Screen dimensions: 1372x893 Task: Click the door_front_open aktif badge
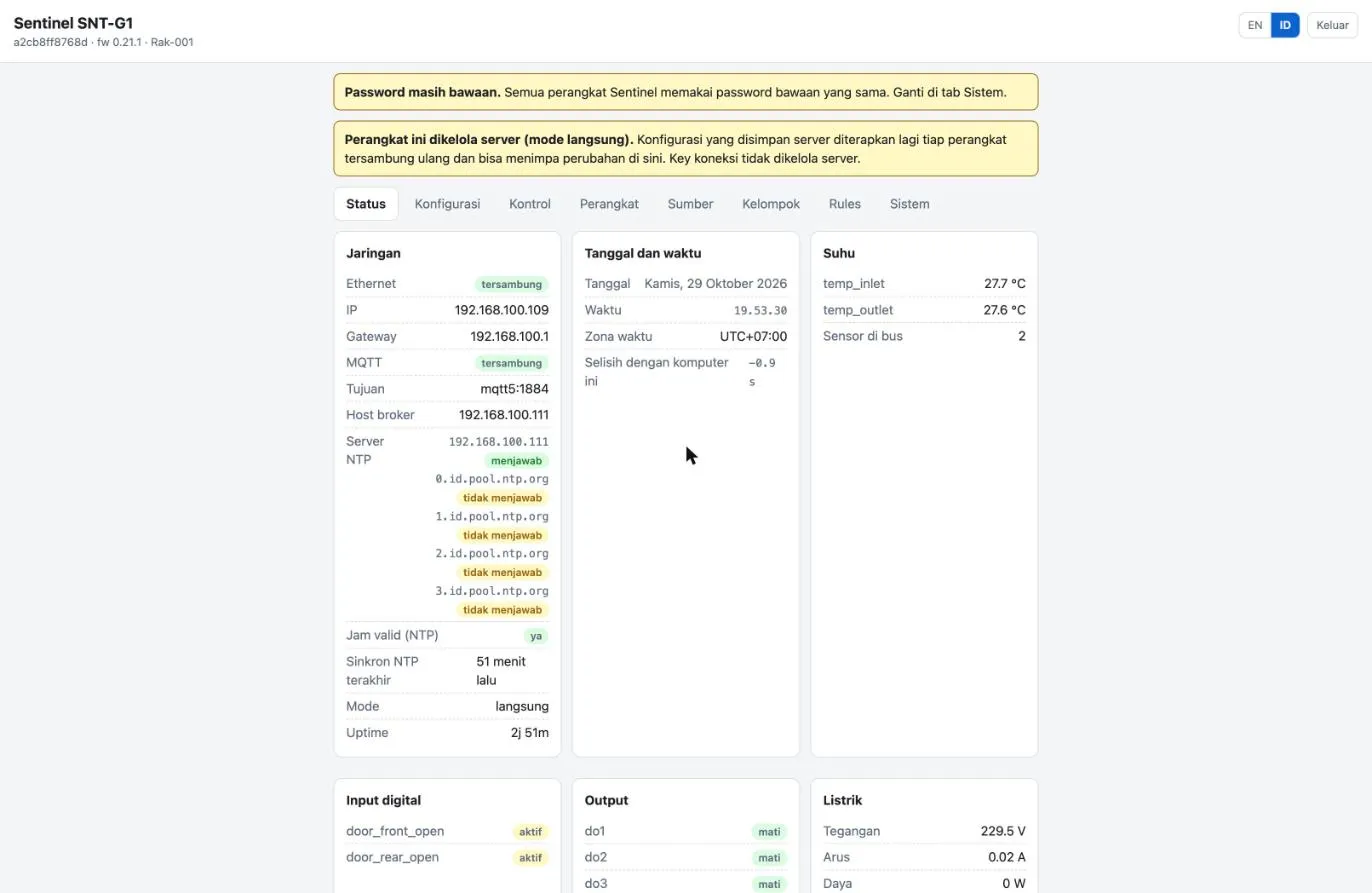530,832
